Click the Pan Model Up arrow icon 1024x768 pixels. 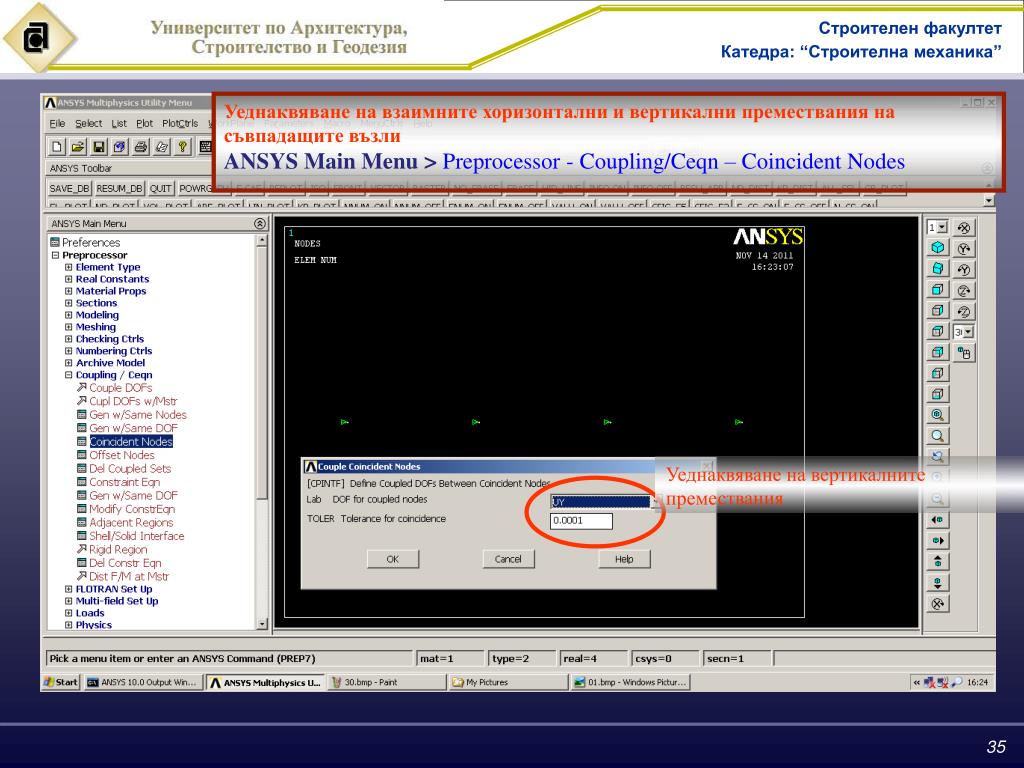coord(938,562)
